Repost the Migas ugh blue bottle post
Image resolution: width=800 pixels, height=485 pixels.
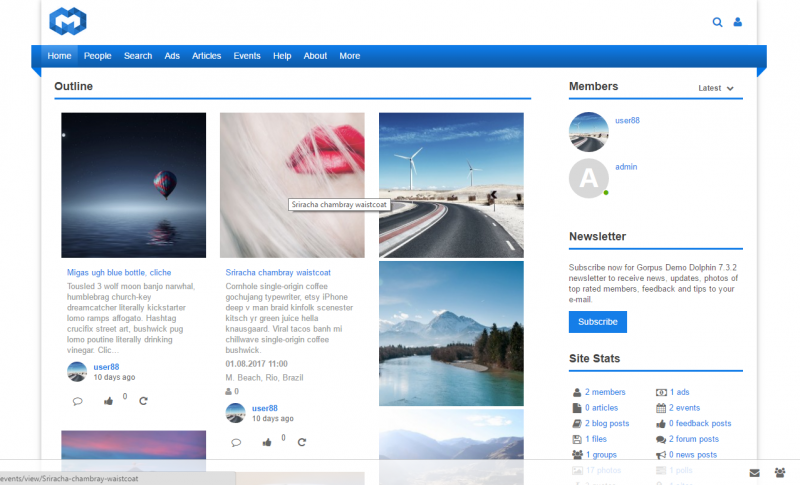143,401
